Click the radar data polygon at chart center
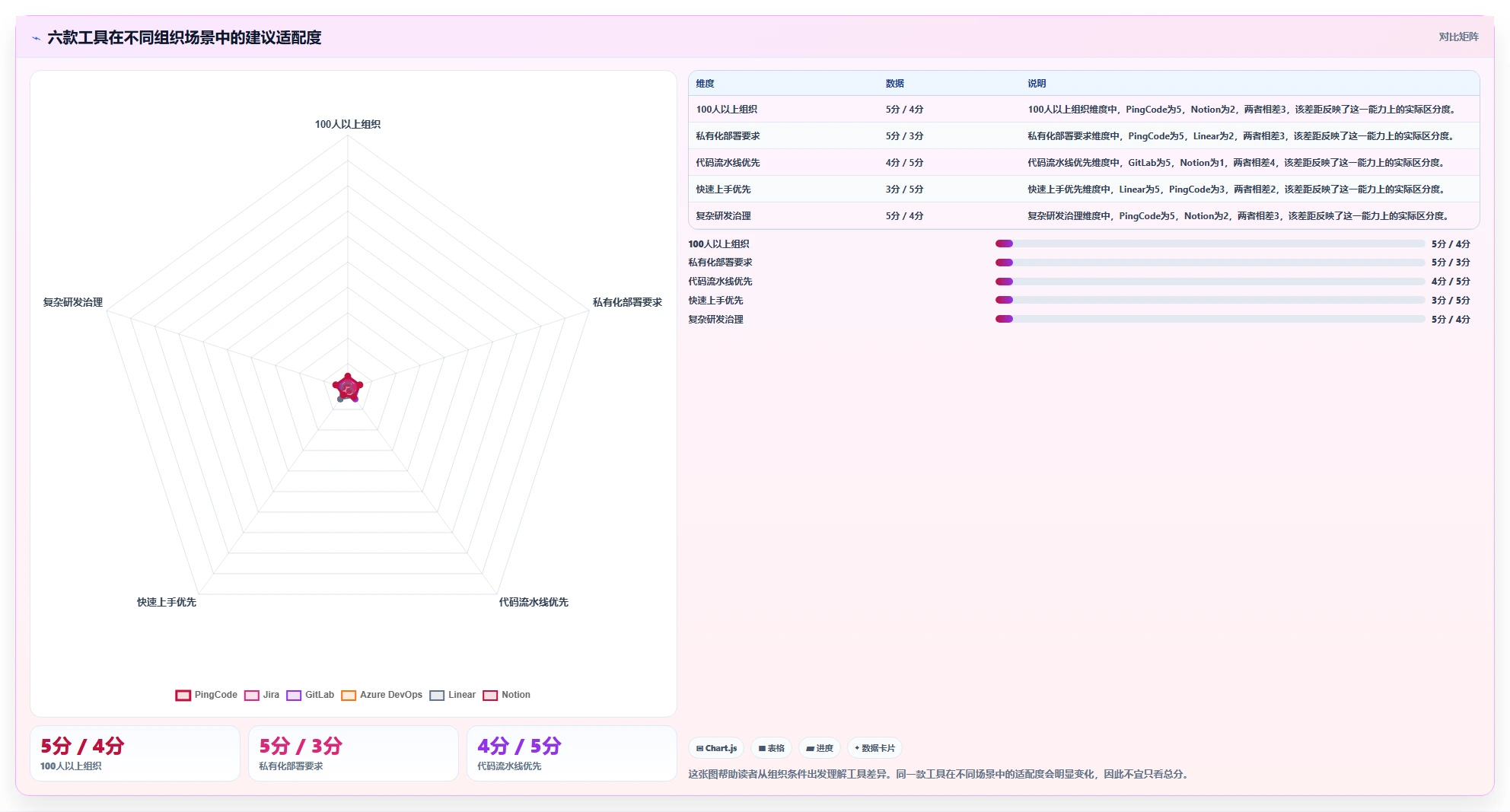 pos(348,388)
